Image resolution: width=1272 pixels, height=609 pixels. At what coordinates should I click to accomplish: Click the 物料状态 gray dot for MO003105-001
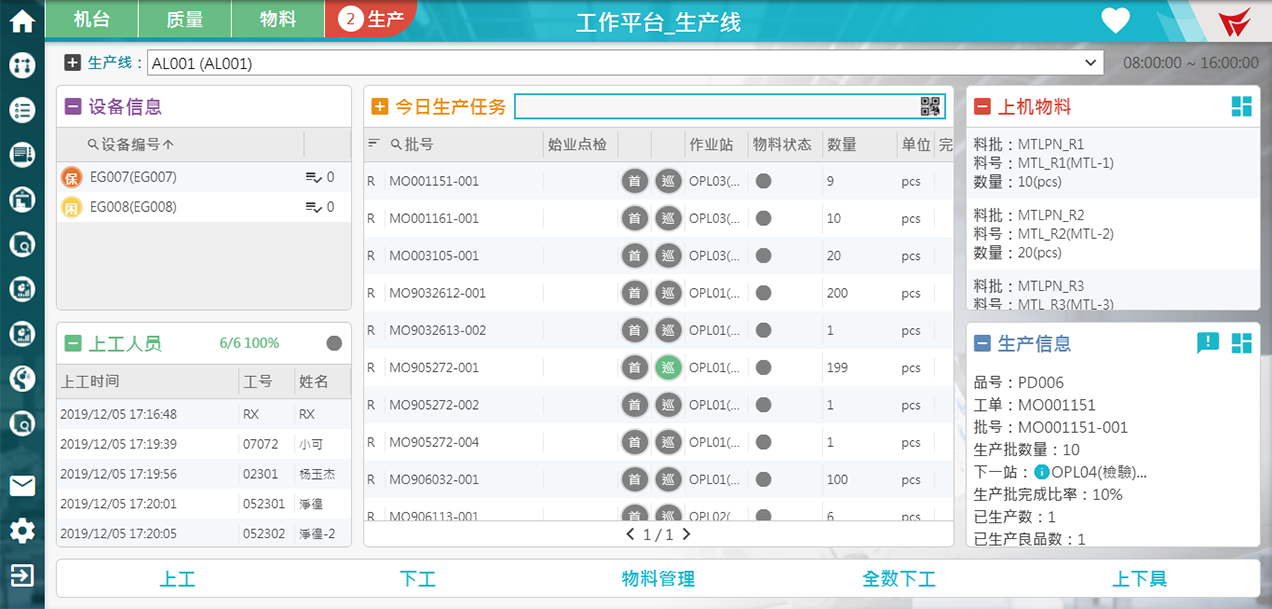tap(763, 256)
